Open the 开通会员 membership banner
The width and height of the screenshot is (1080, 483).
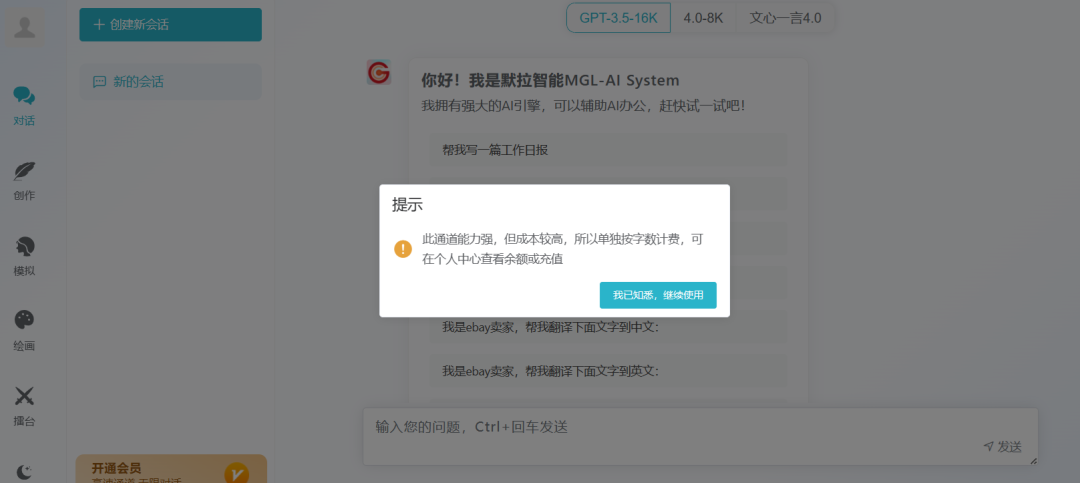coord(171,469)
